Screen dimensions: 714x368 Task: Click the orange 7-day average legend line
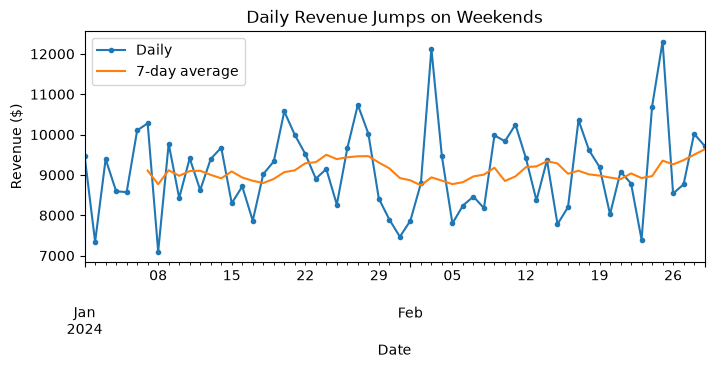[112, 72]
